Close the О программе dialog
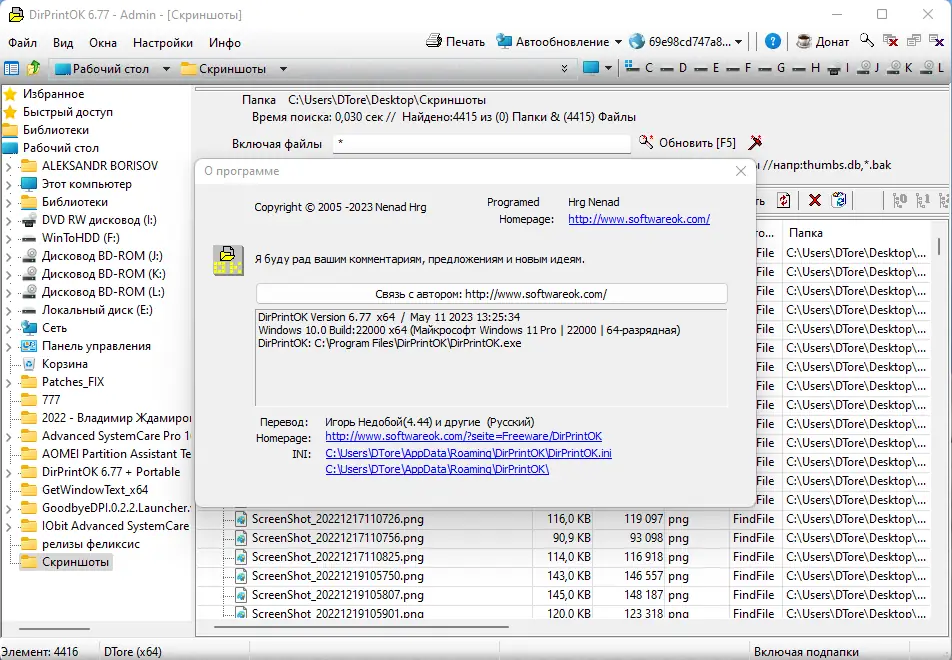Screen dimensions: 952x660 741,171
